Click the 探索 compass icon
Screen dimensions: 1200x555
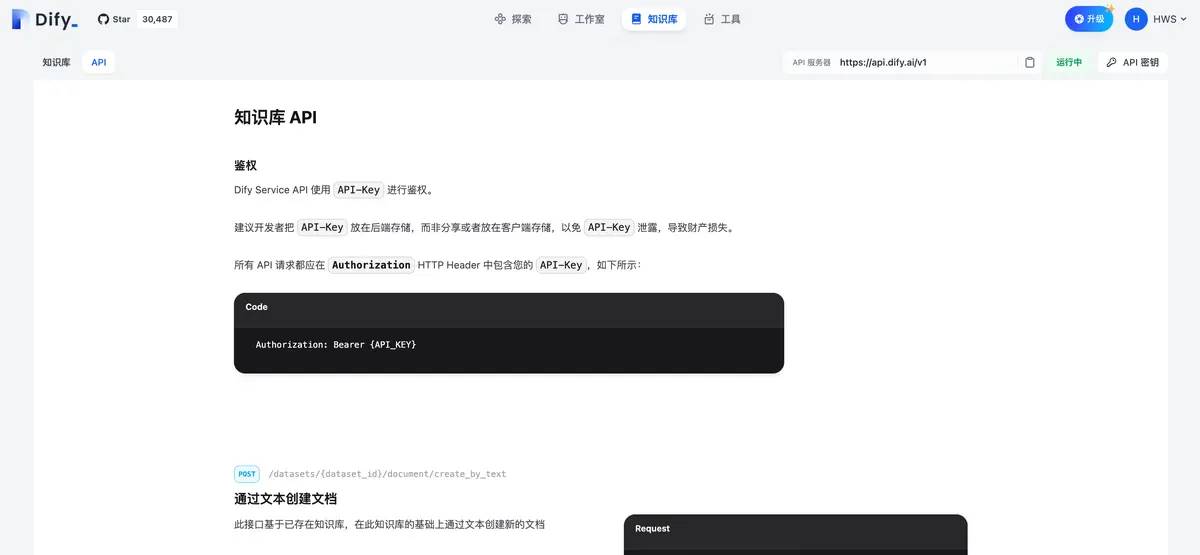500,19
